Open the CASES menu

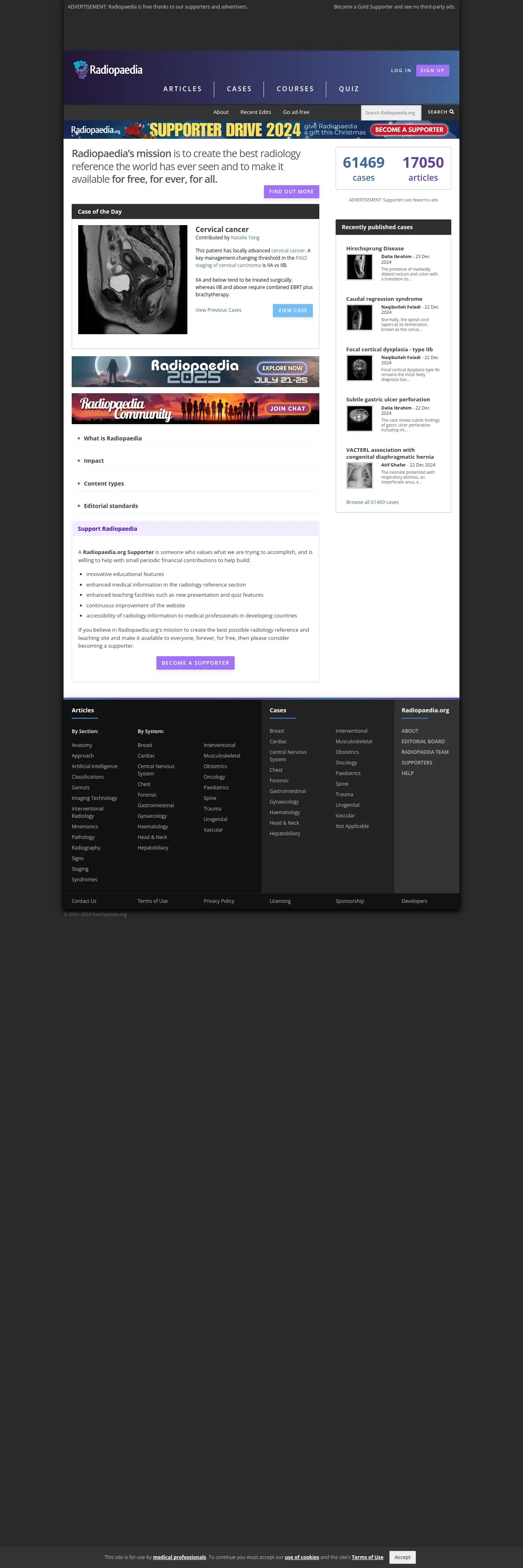pos(239,89)
